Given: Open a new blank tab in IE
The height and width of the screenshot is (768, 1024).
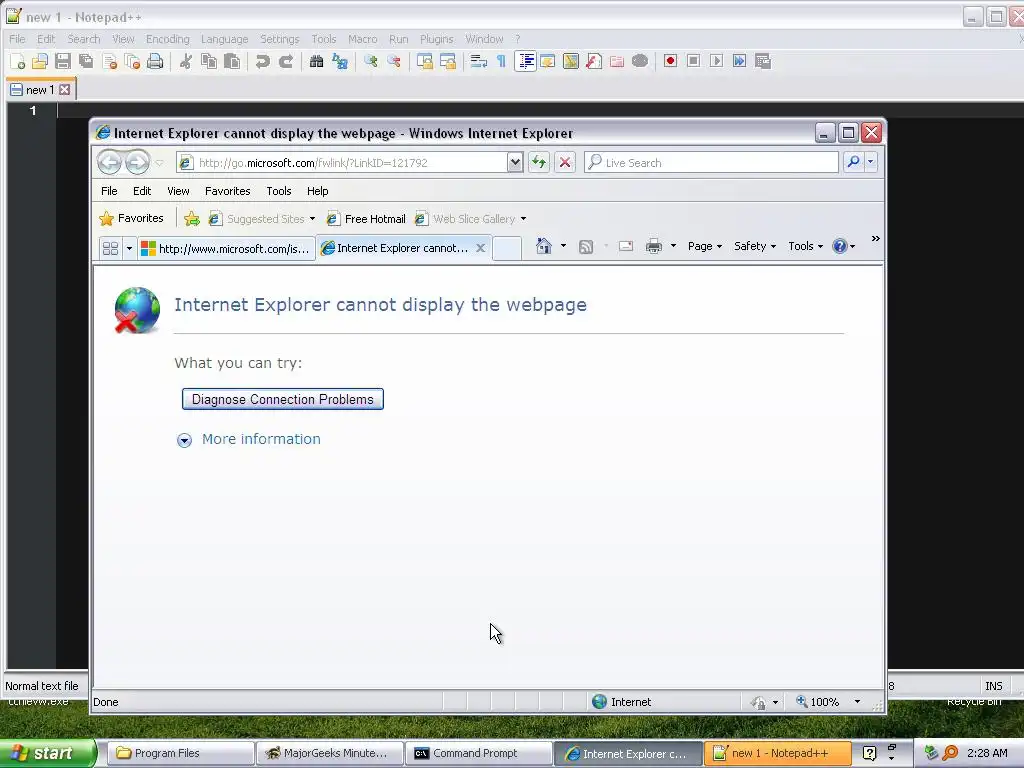Looking at the screenshot, I should (x=507, y=248).
